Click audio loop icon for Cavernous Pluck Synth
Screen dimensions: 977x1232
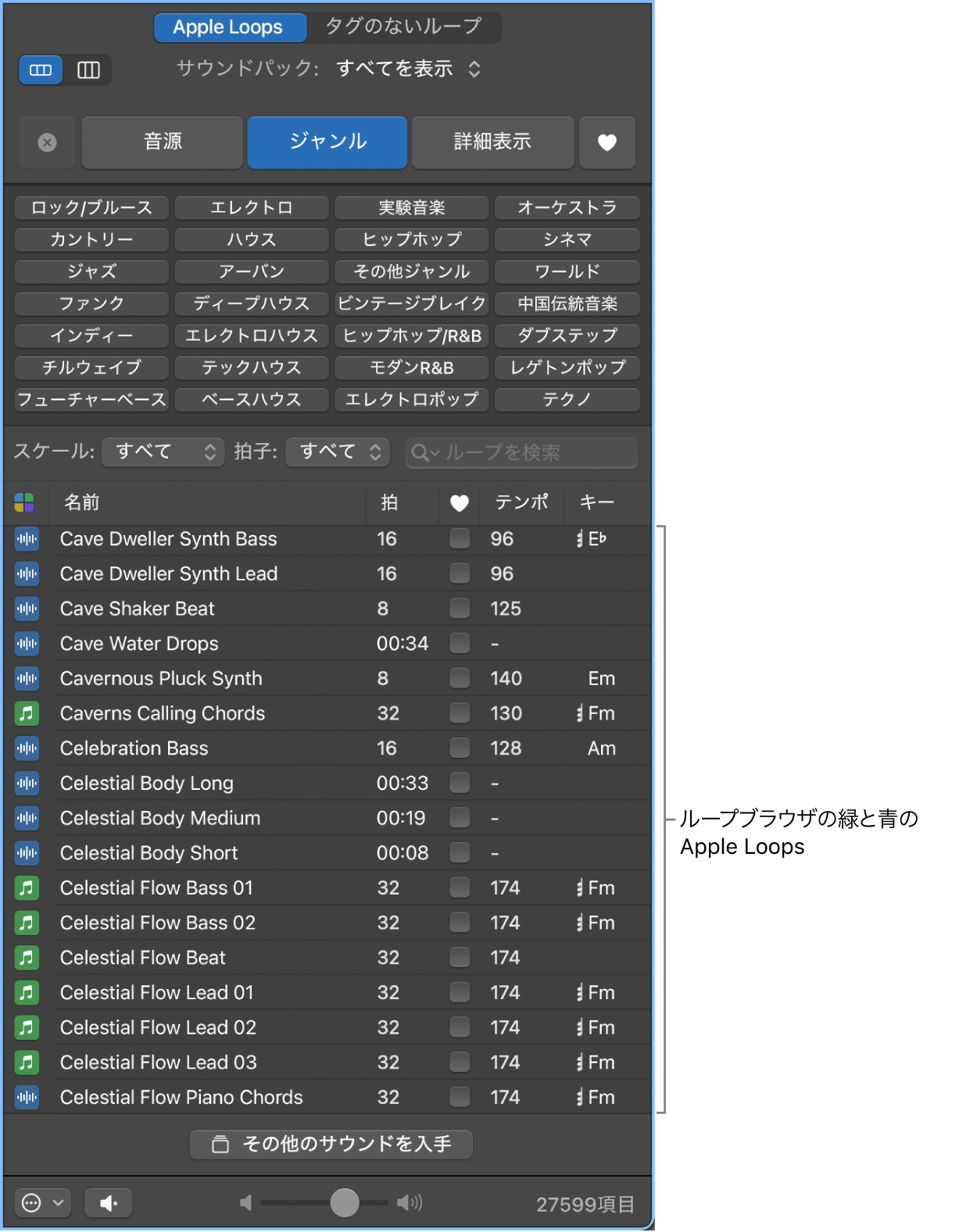click(x=27, y=679)
